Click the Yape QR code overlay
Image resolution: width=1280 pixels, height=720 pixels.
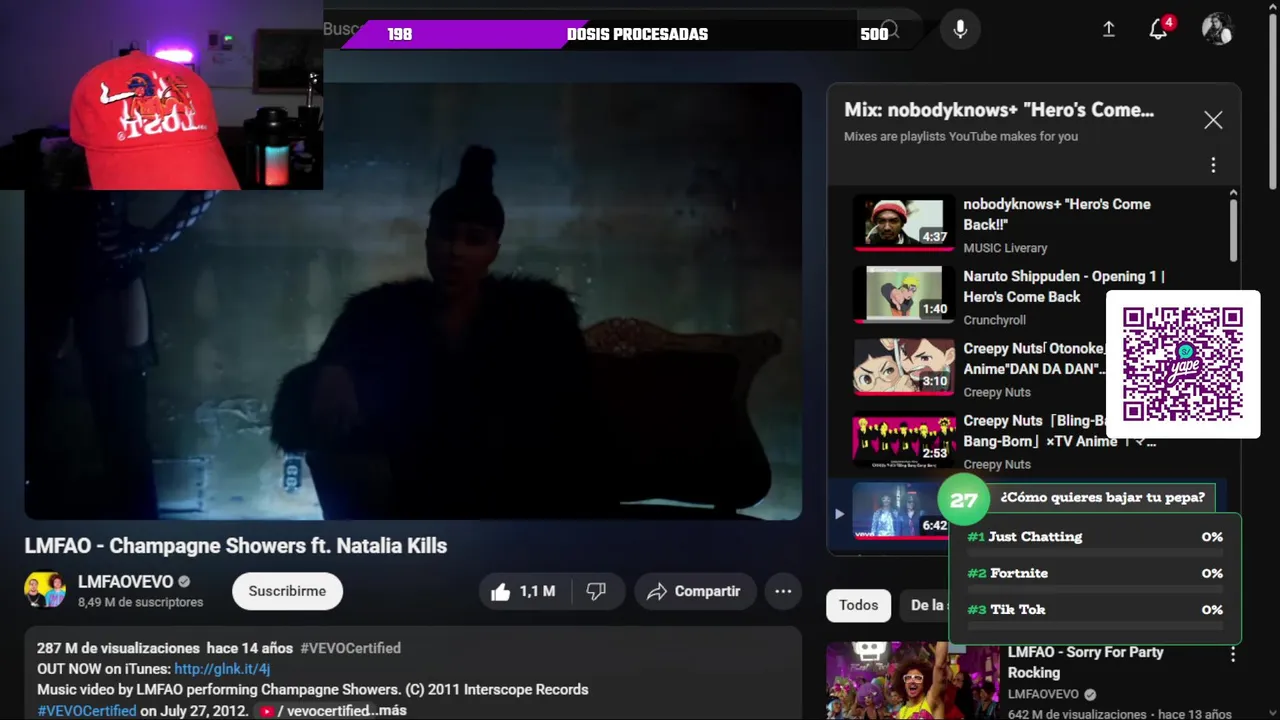(x=1183, y=364)
